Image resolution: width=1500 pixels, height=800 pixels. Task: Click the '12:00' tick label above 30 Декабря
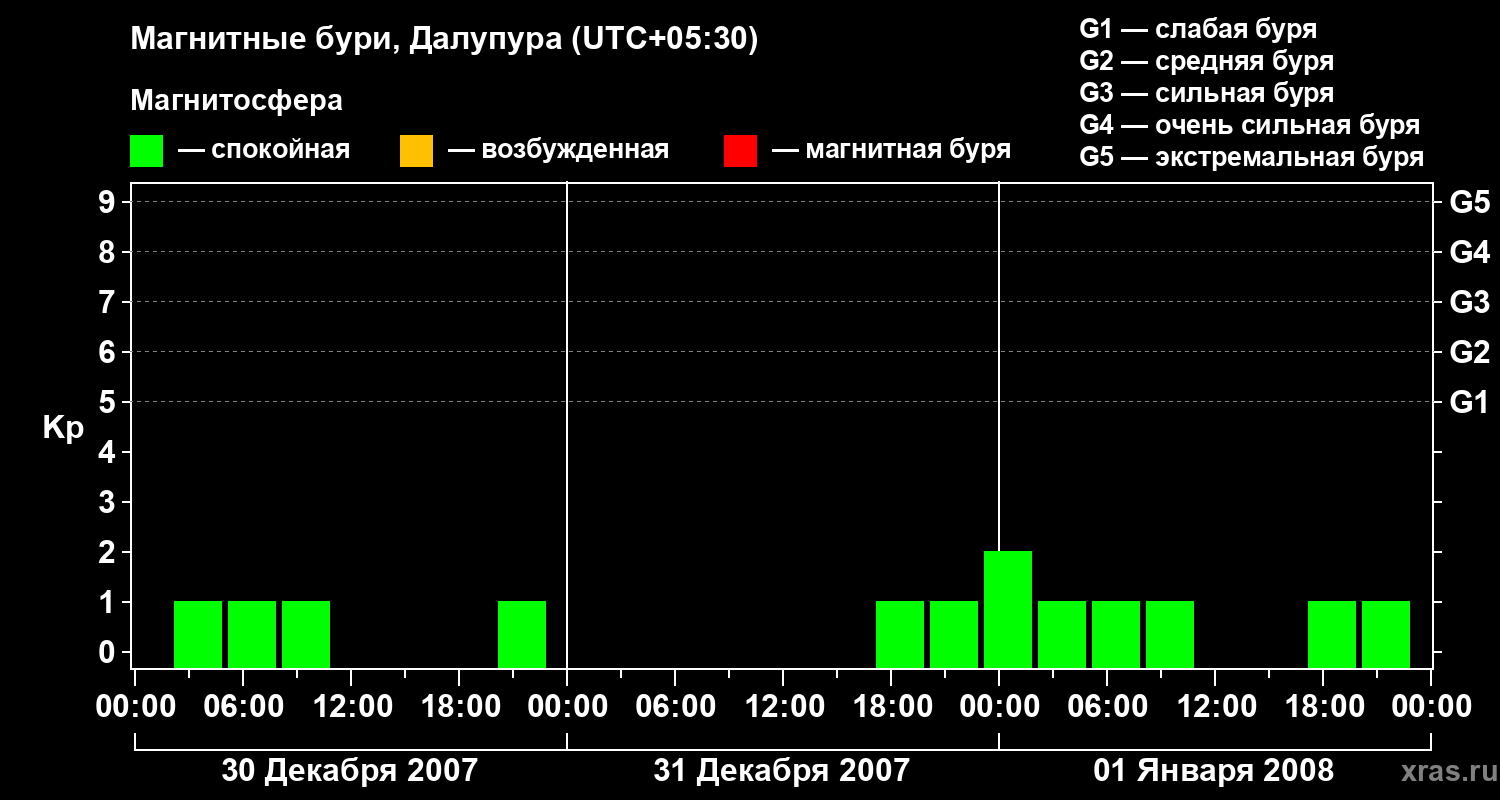tap(351, 706)
